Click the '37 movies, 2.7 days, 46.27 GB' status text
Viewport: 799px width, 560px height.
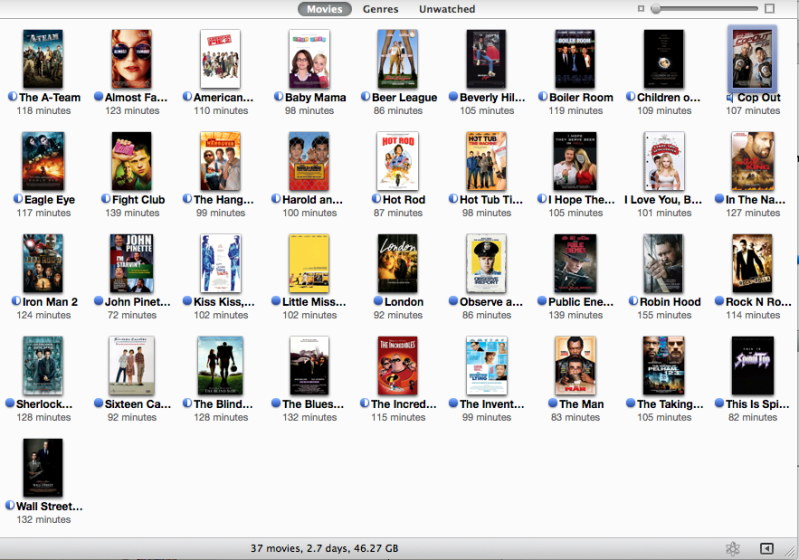[x=325, y=548]
